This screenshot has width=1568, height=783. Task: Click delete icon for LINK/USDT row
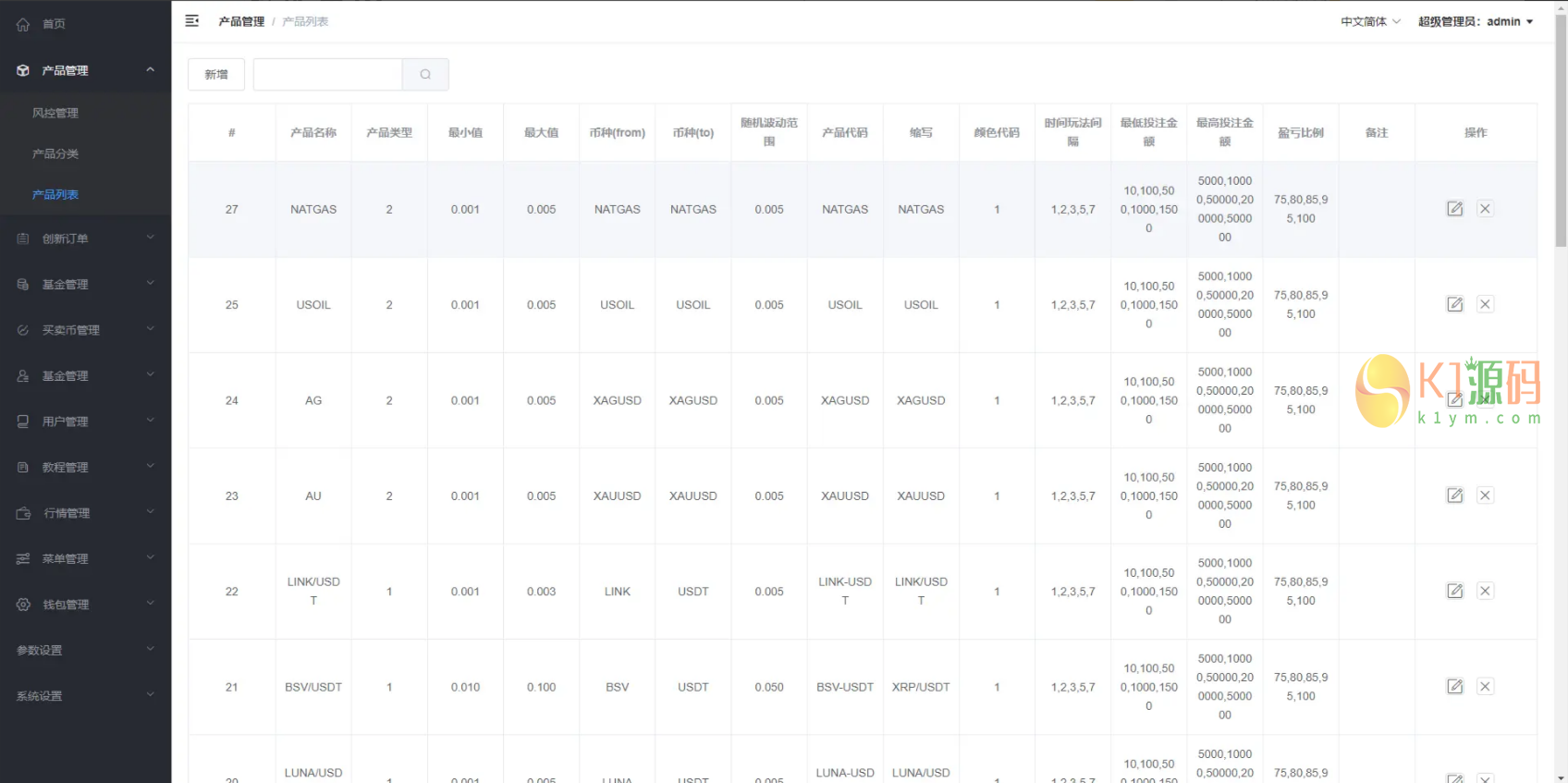coord(1485,591)
